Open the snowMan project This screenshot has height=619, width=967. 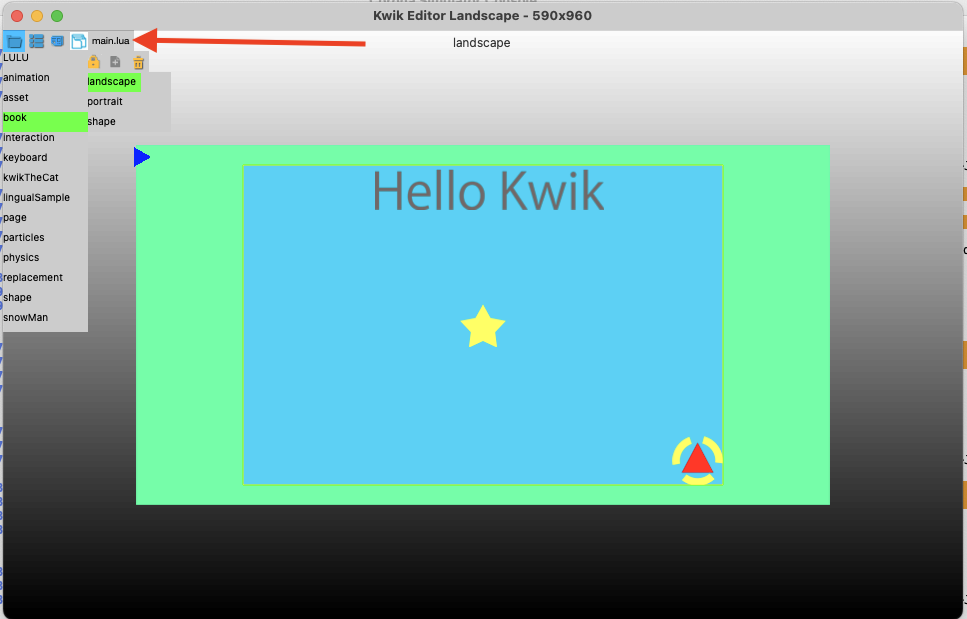25,318
